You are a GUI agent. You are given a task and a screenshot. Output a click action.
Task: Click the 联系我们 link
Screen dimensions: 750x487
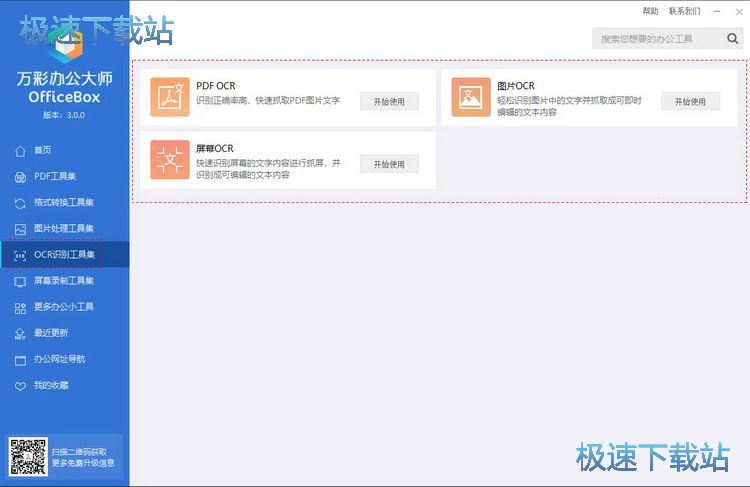(x=684, y=11)
